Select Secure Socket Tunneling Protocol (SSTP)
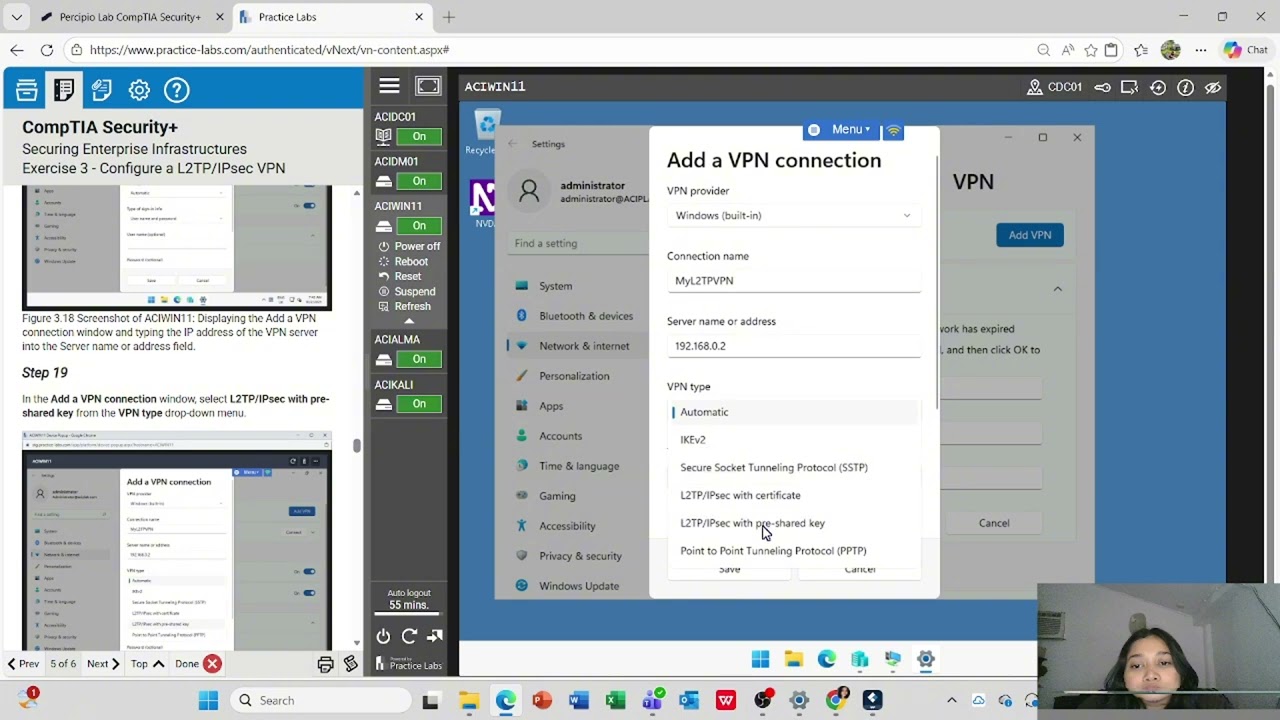This screenshot has width=1280, height=720. pyautogui.click(x=793, y=468)
